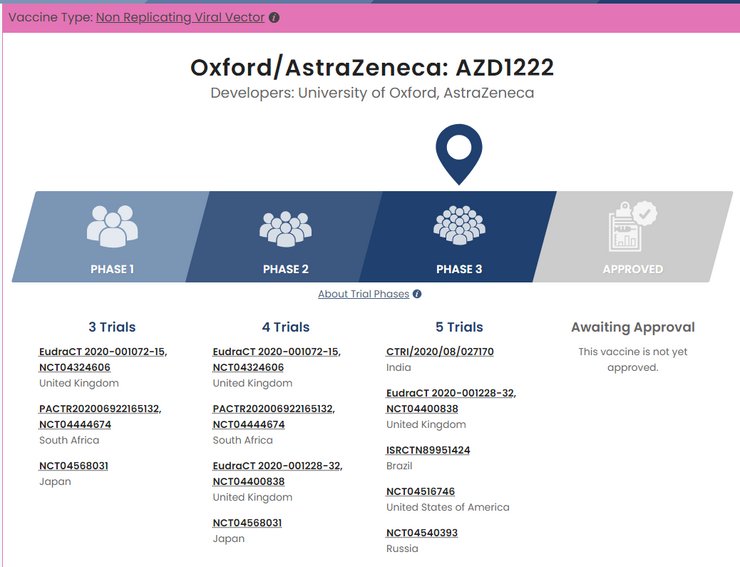
Task: Open Phase 1 NCT04324606 trial link
Action: coord(75,367)
